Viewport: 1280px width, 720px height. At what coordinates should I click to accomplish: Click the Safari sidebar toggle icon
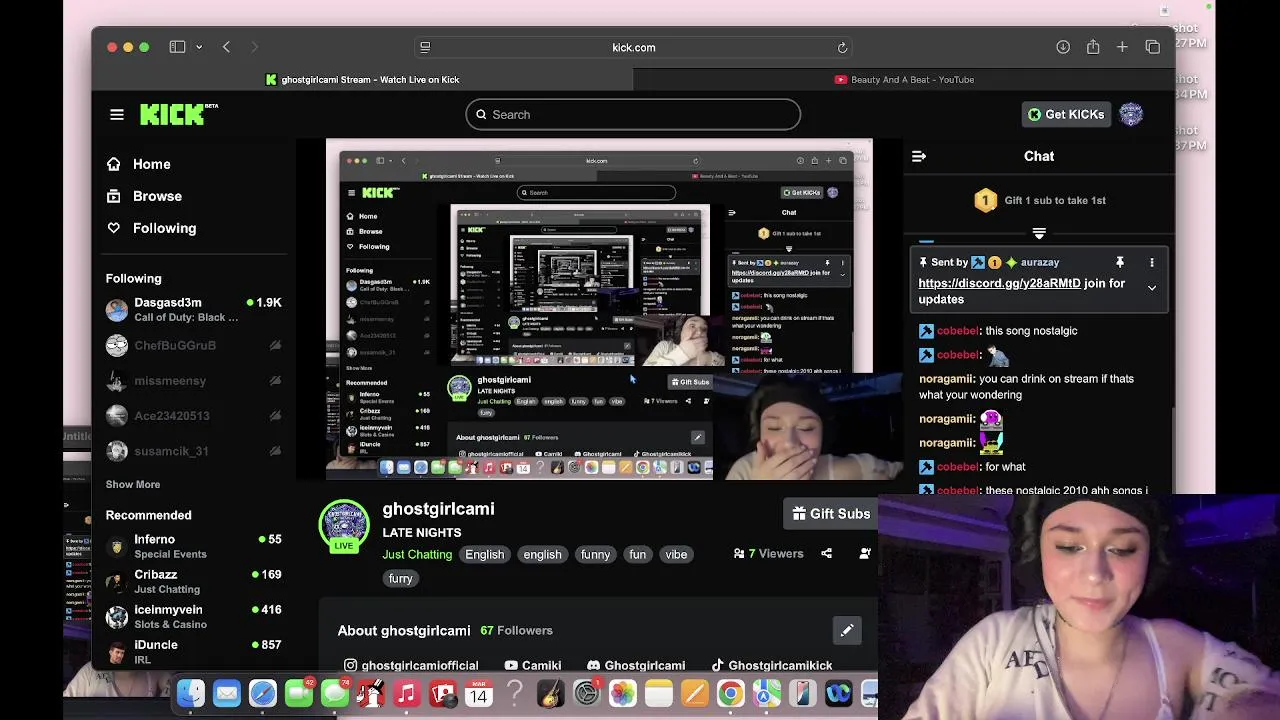click(177, 47)
